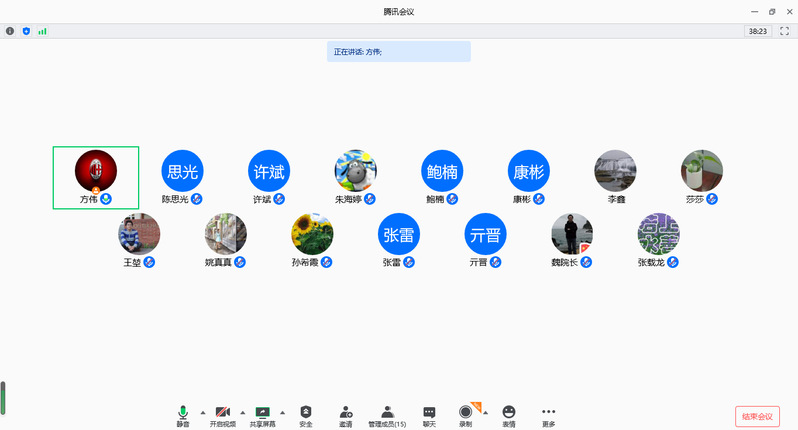Select participant 方伟's avatar tile
The image size is (798, 430).
click(x=96, y=171)
